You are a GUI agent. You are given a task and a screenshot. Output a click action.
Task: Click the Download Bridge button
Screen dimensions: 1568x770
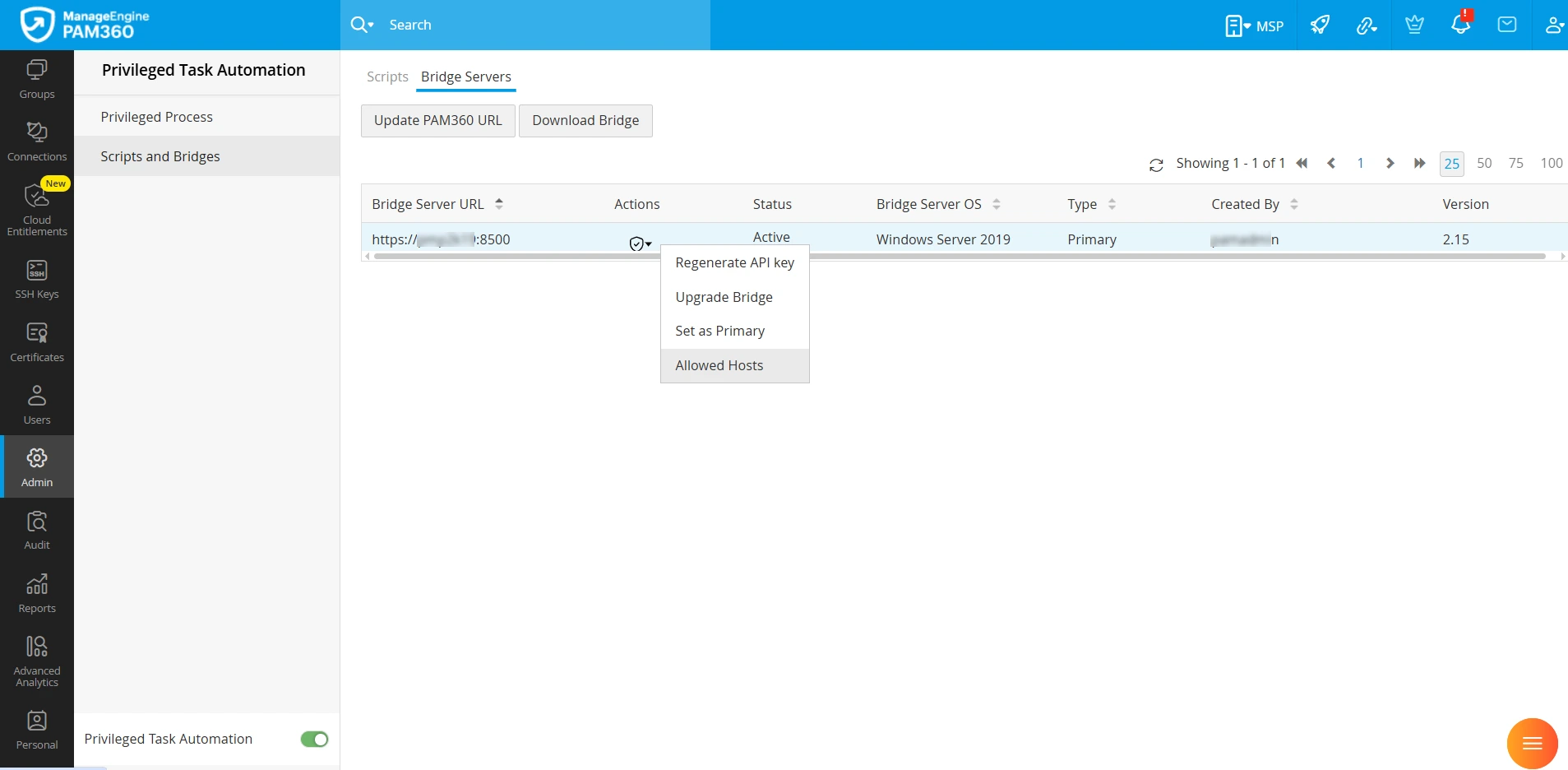(585, 120)
